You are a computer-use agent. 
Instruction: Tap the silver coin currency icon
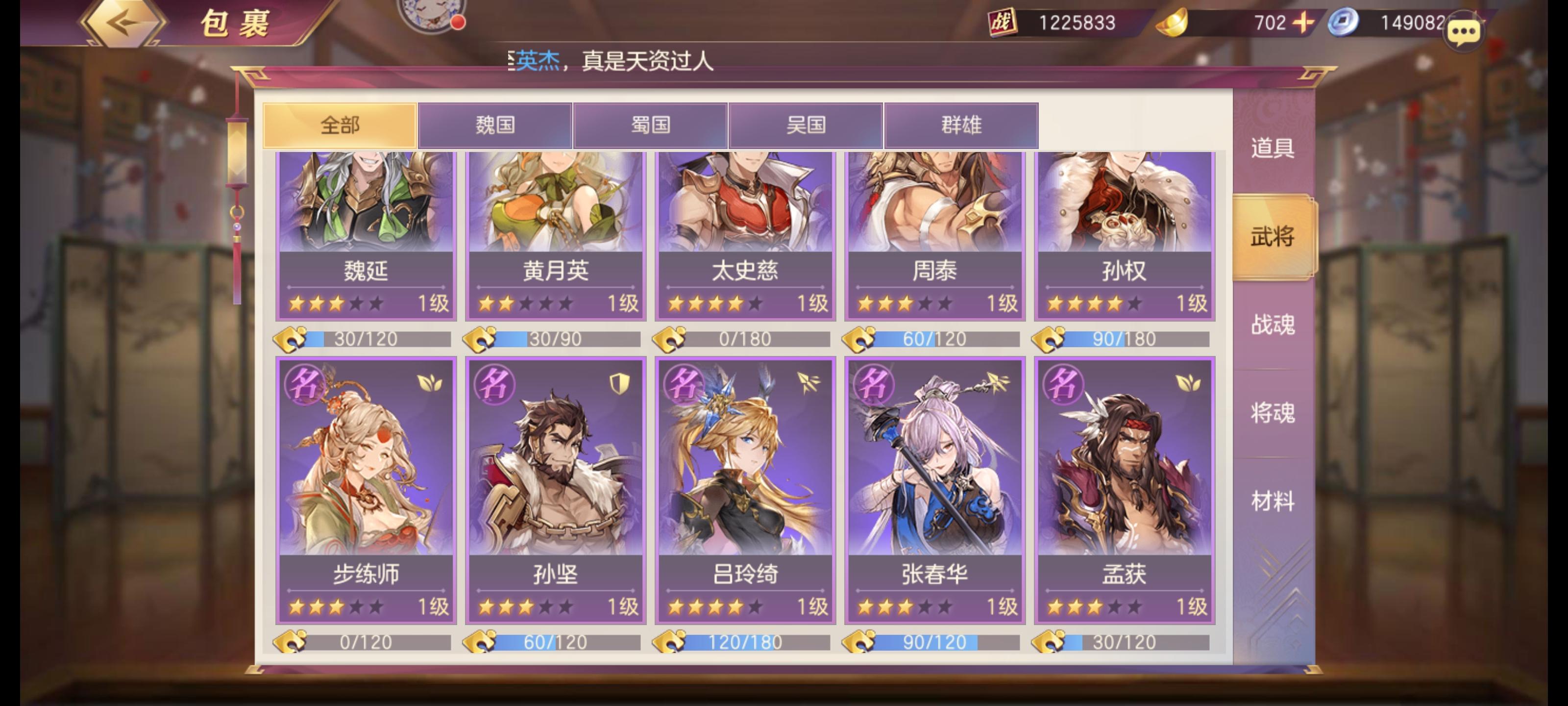point(1342,23)
